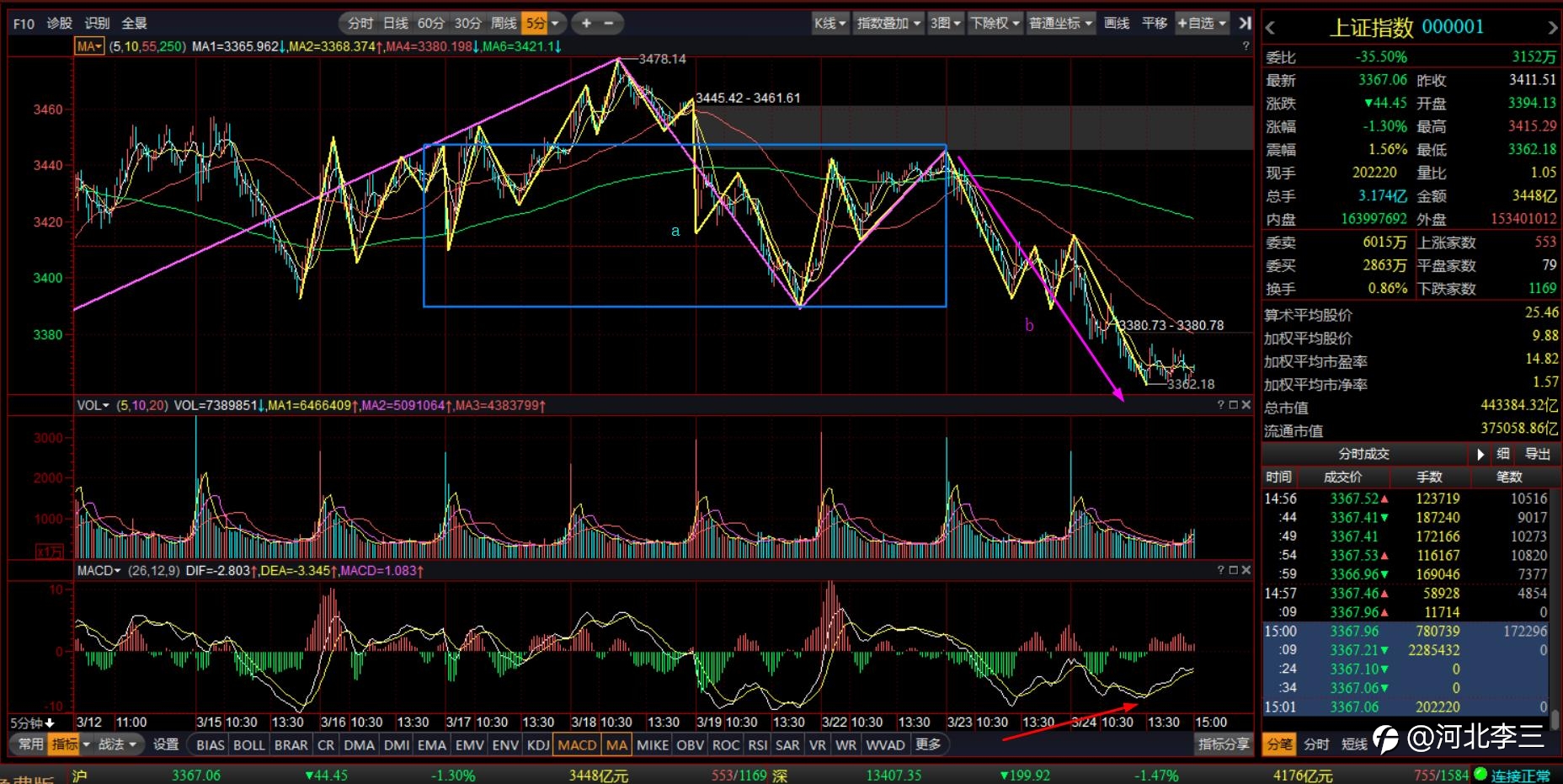
Task: Collapse the right quote panel with the arrow-bar icon
Action: pos(1246,23)
